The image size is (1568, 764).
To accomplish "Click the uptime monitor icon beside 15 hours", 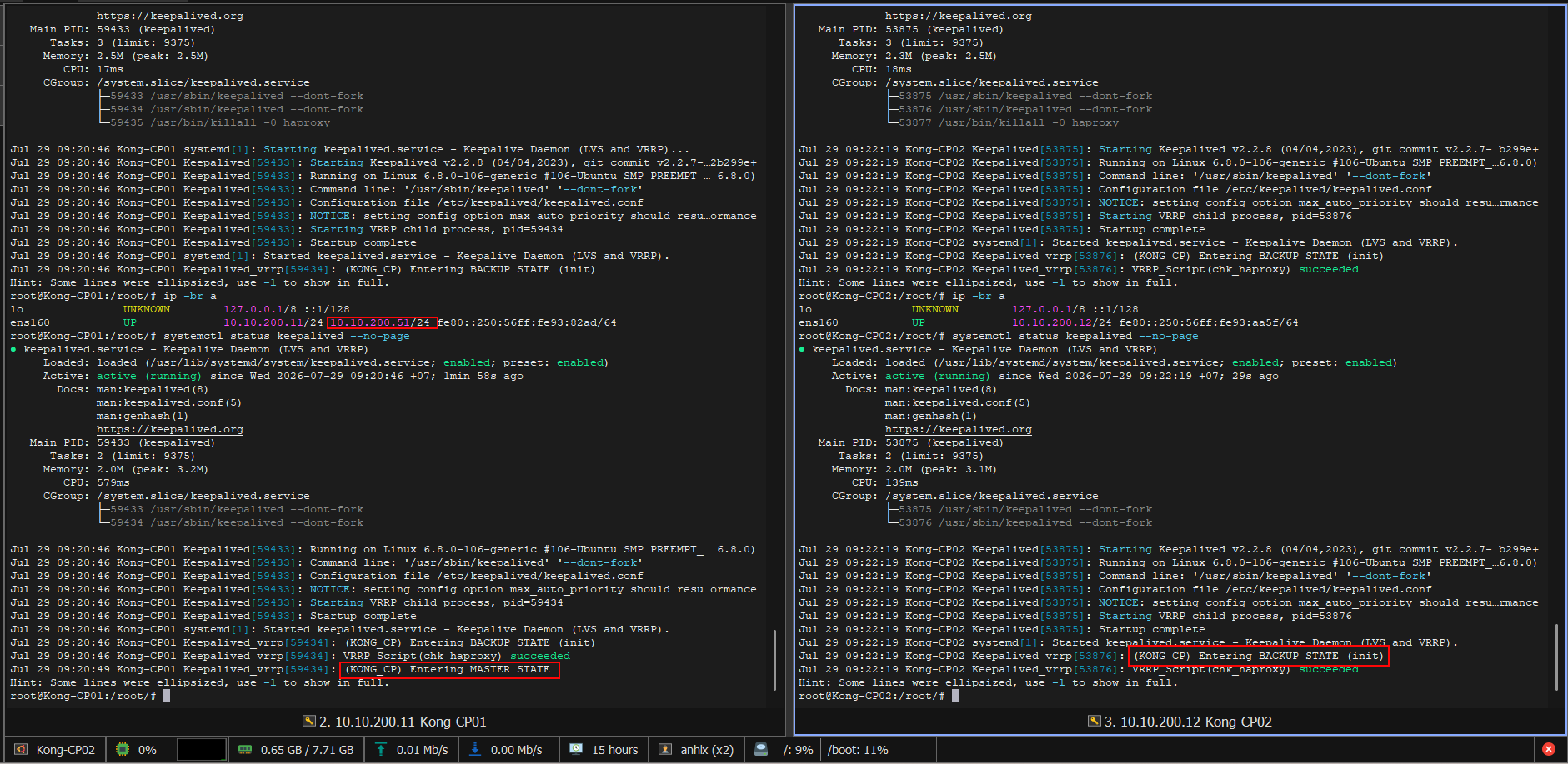I will (576, 749).
